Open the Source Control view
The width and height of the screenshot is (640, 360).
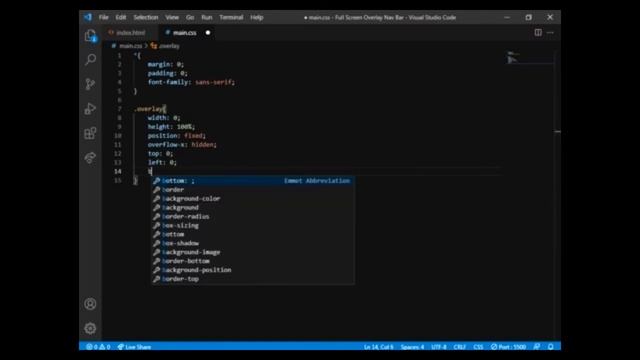[x=90, y=84]
